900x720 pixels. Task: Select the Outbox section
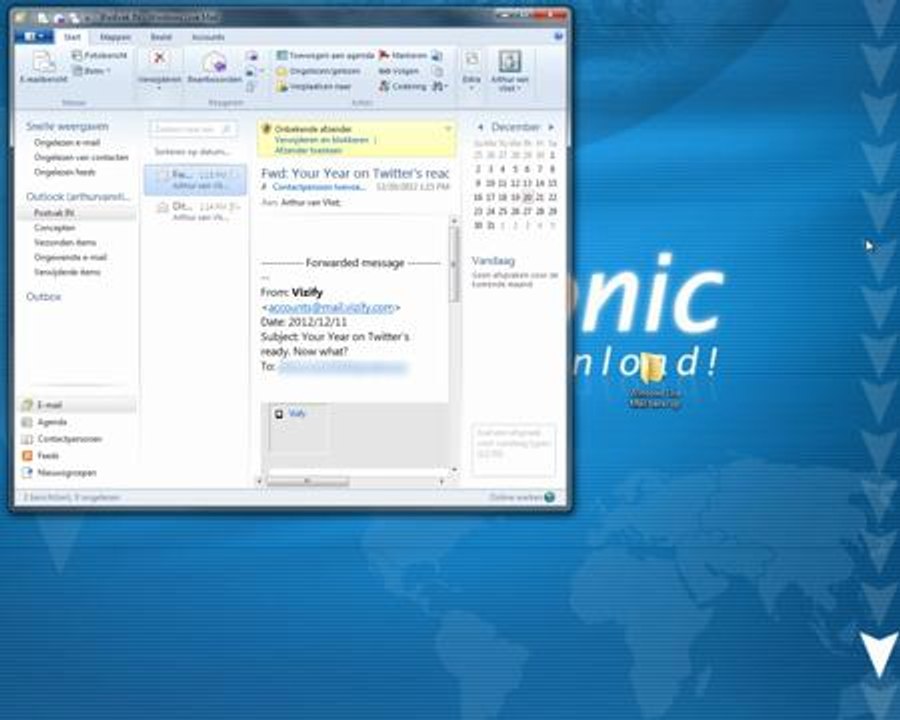click(x=44, y=297)
